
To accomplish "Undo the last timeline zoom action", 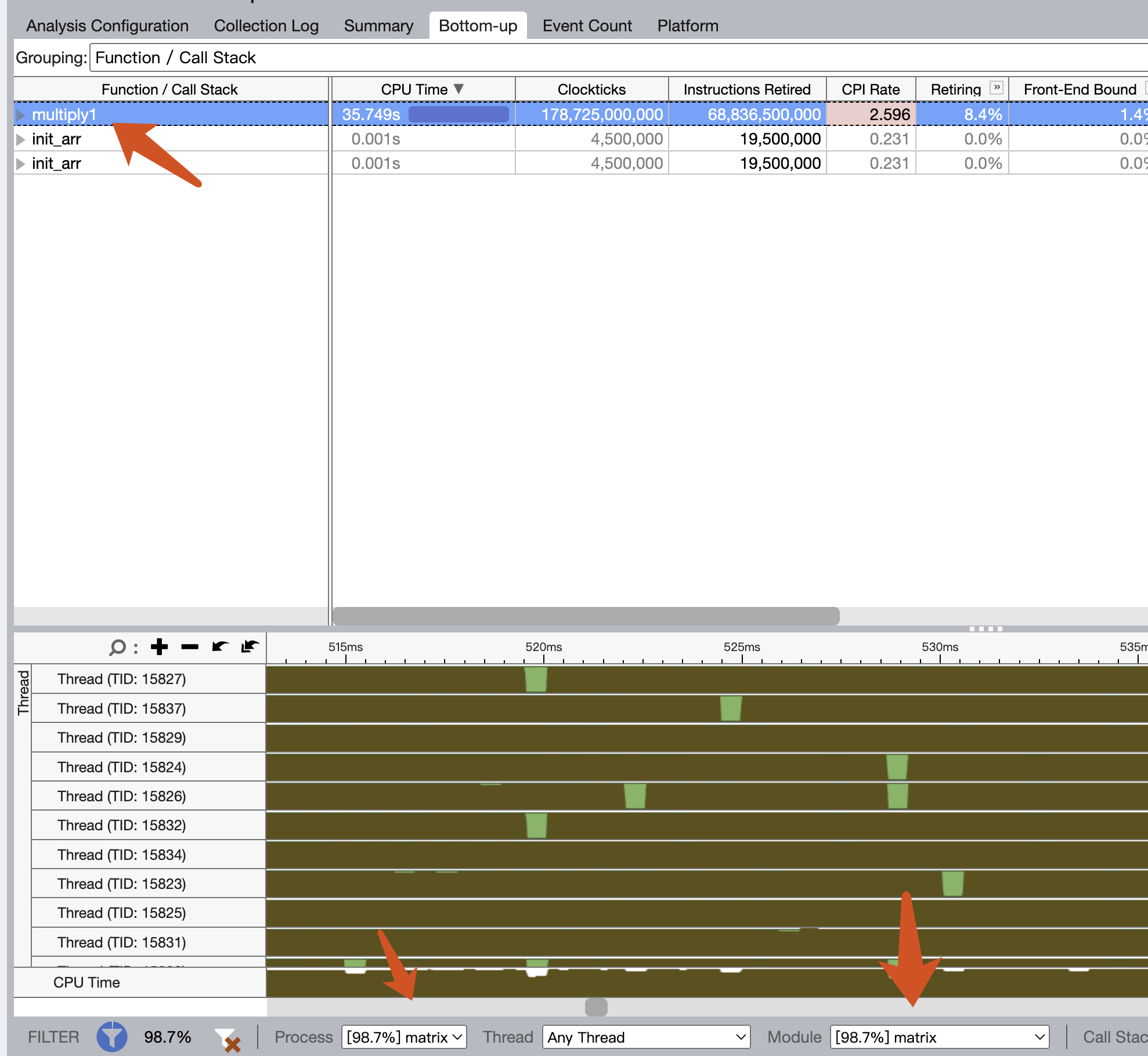I will [221, 647].
